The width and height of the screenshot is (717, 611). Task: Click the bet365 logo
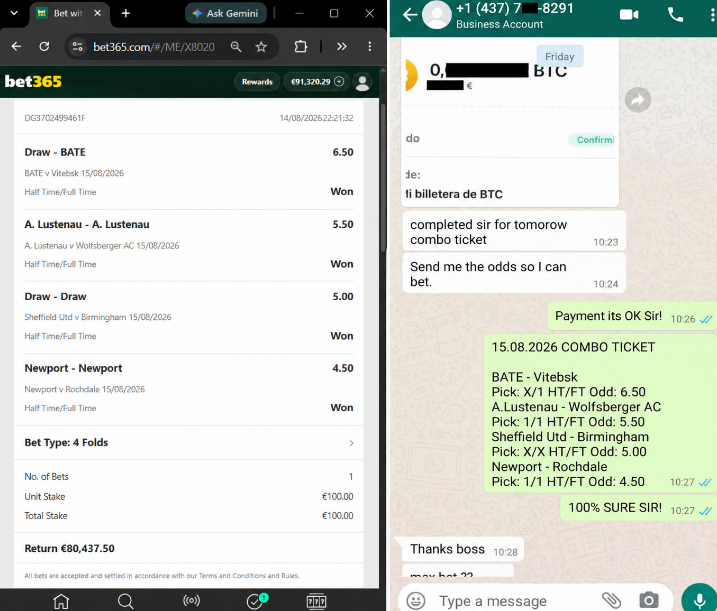tap(33, 81)
